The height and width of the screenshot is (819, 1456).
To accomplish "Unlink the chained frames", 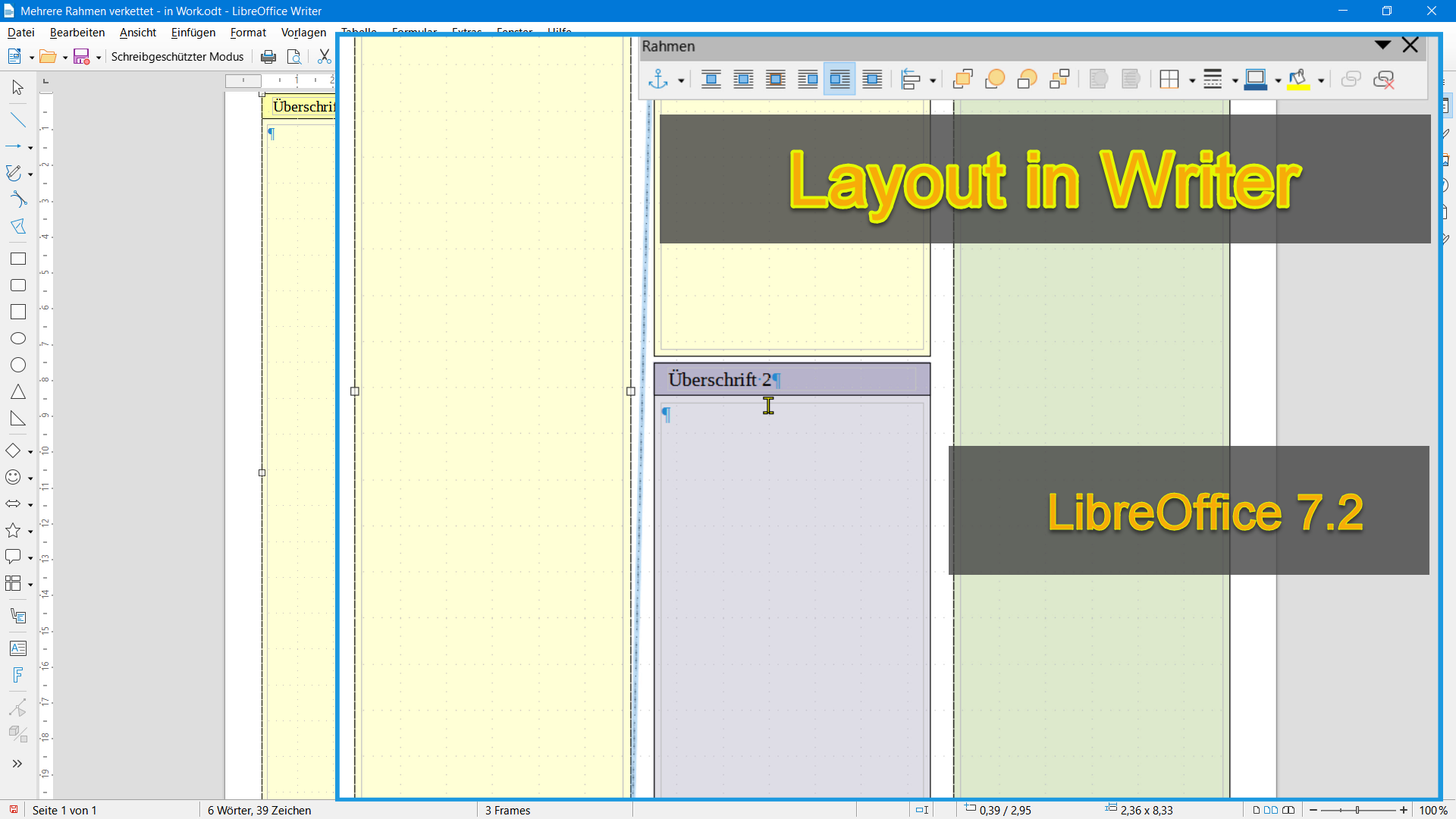I will coord(1385,79).
